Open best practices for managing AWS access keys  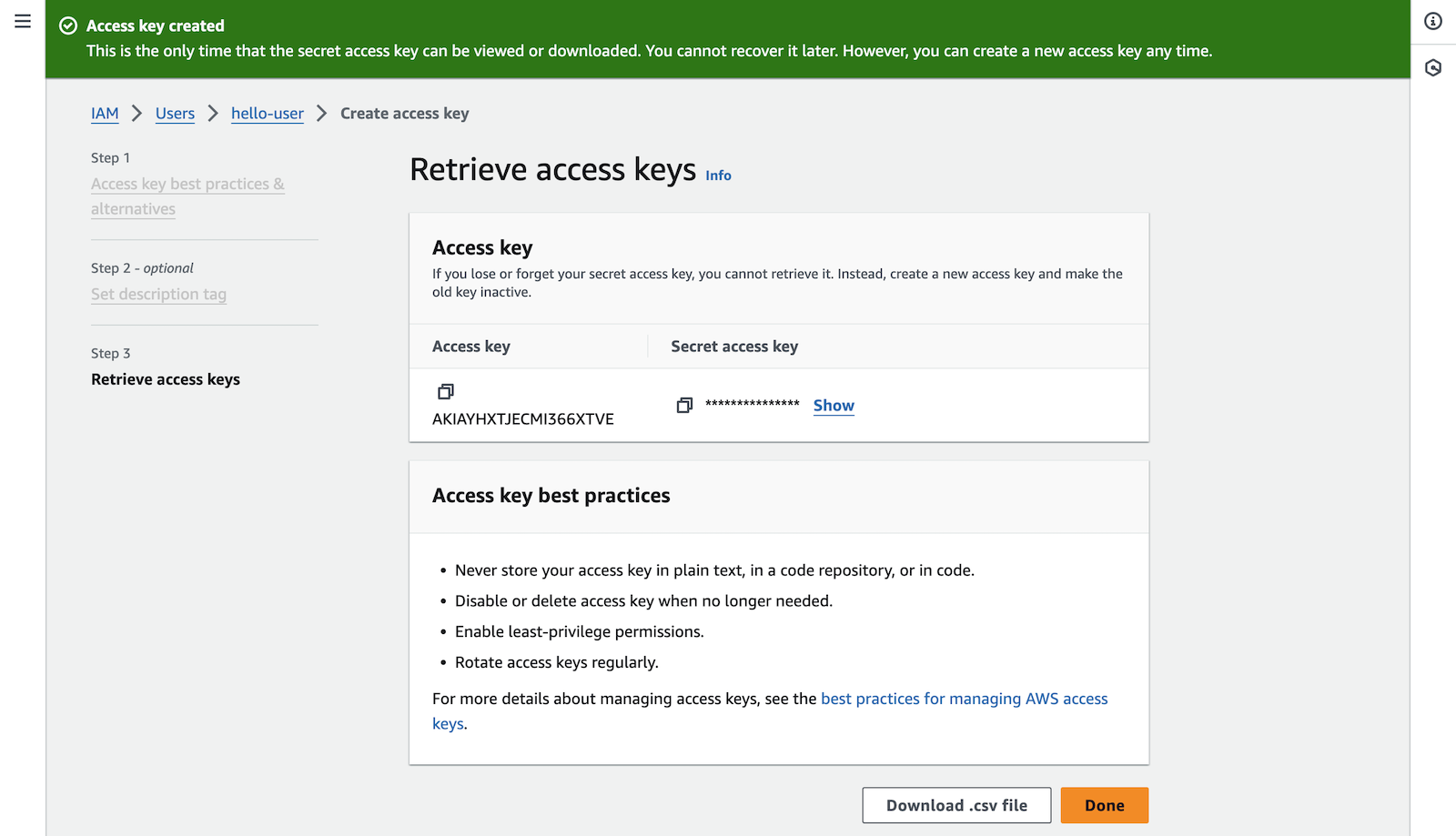[x=964, y=699]
